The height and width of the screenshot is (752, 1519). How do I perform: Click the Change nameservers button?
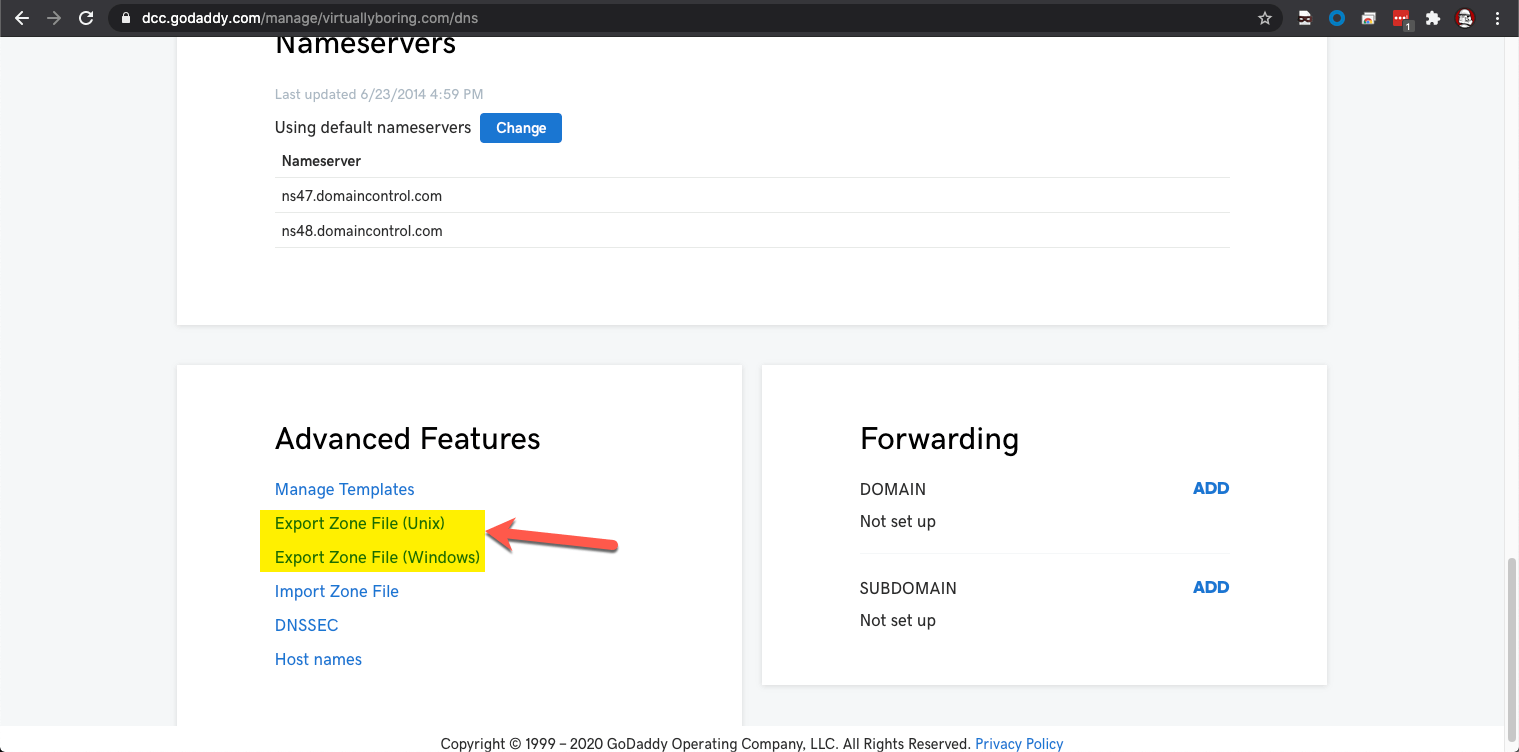pos(520,127)
